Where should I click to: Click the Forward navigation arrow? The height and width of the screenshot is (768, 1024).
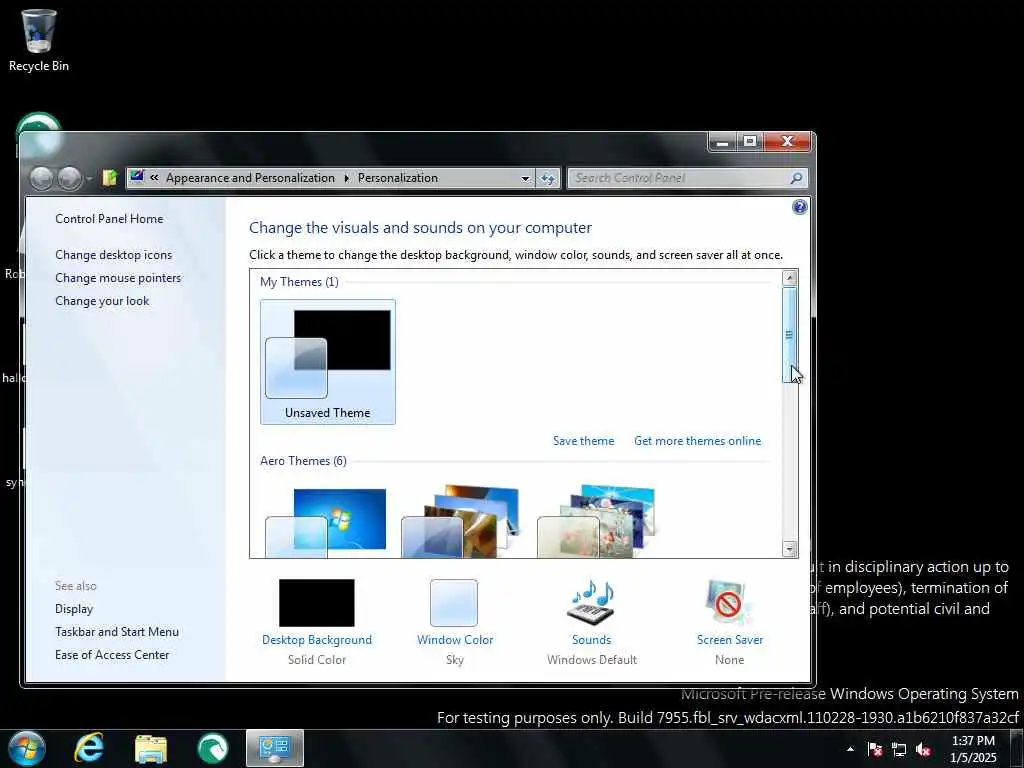(69, 178)
